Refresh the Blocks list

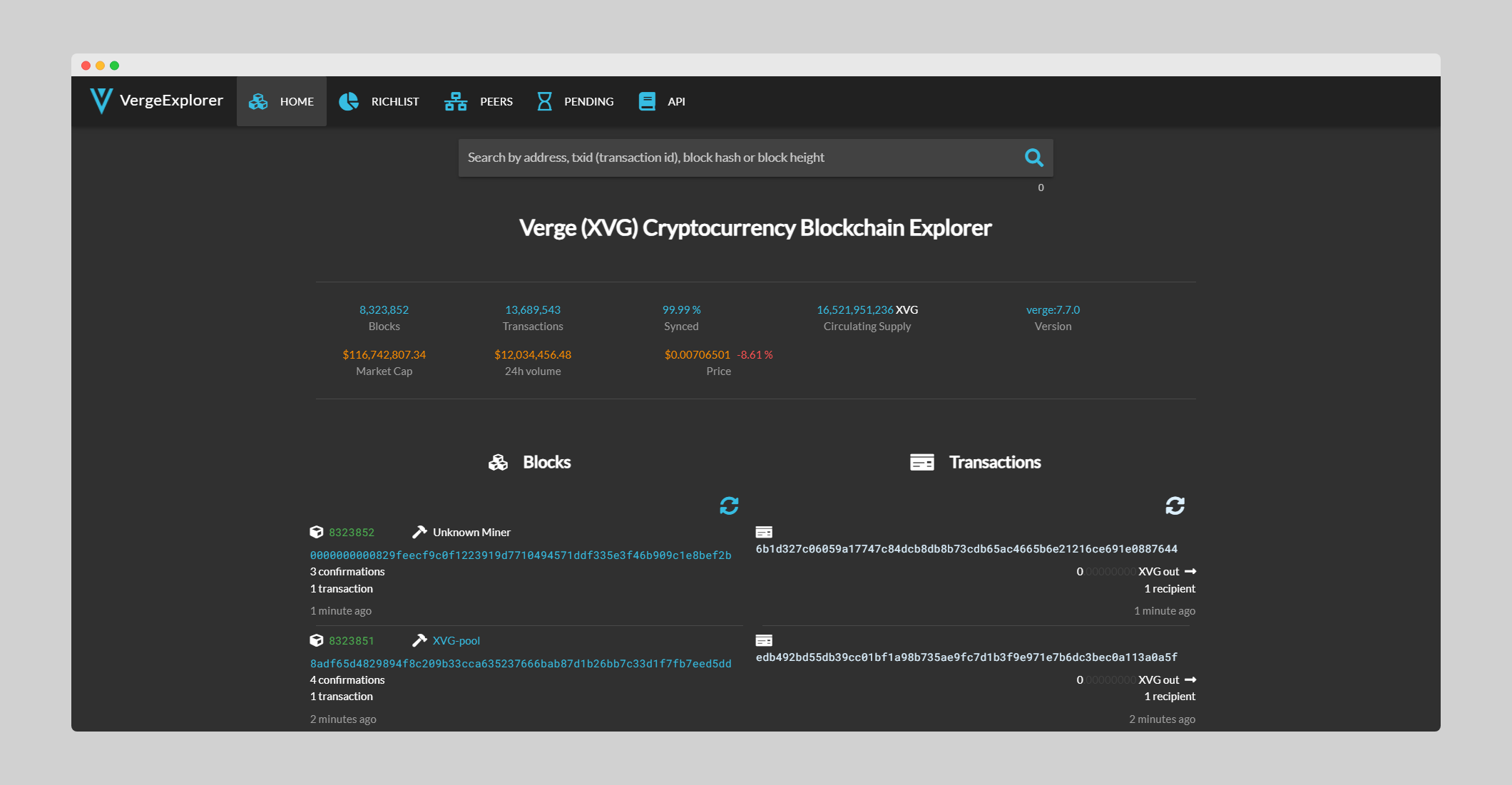tap(729, 506)
